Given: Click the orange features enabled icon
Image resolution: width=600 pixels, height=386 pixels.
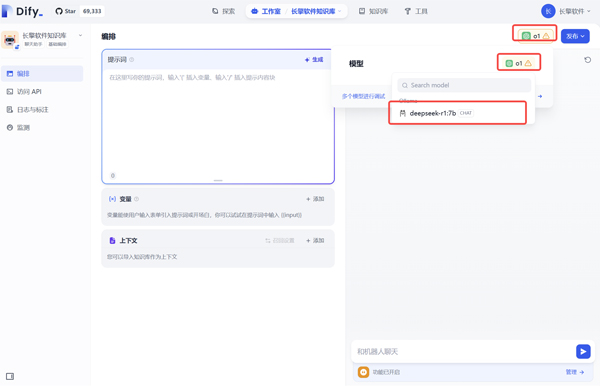Looking at the screenshot, I should [x=364, y=372].
